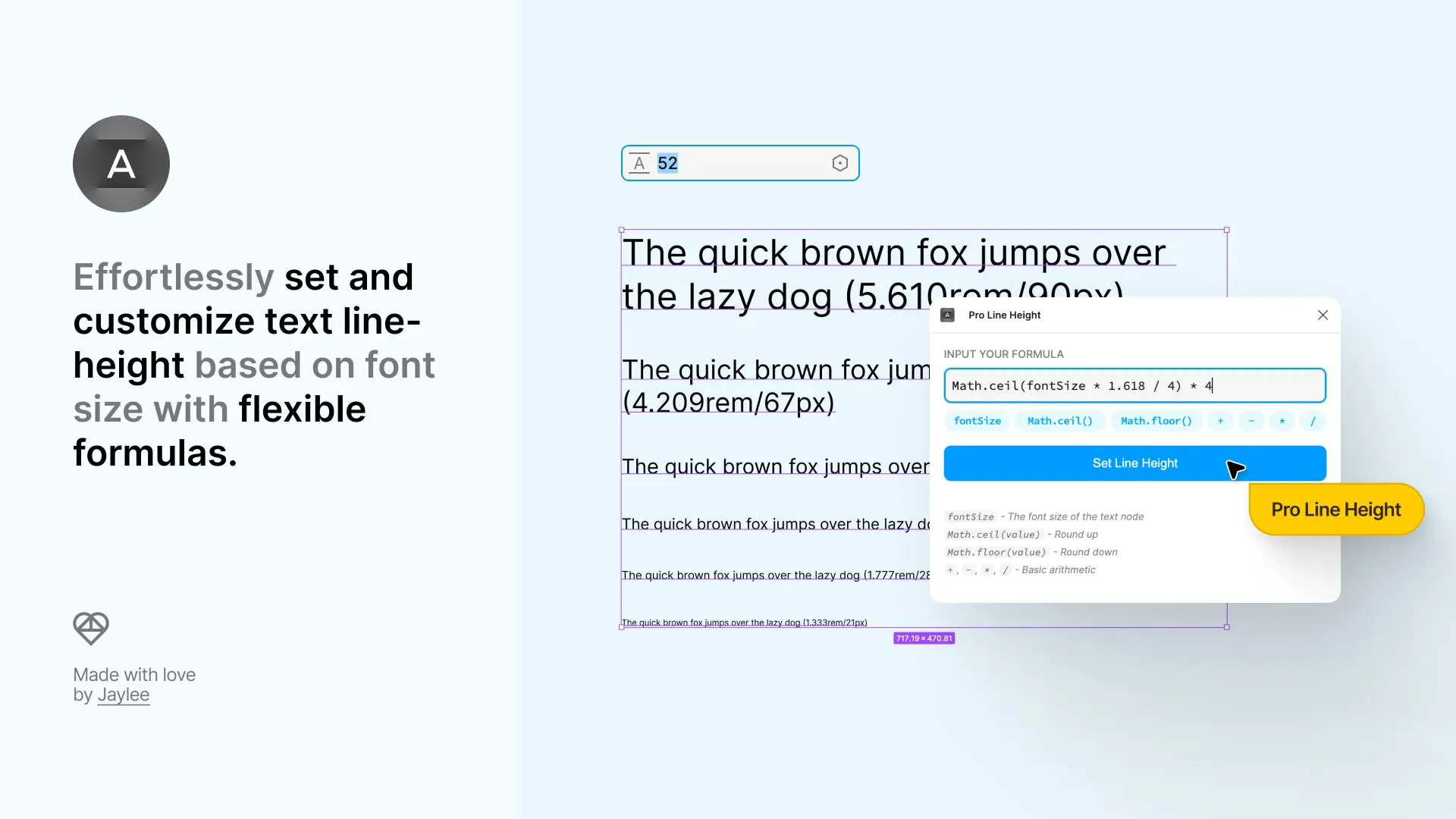Screen dimensions: 1456x819
Task: Click the INPUT YOUR FORMULA label area
Action: (x=1003, y=353)
